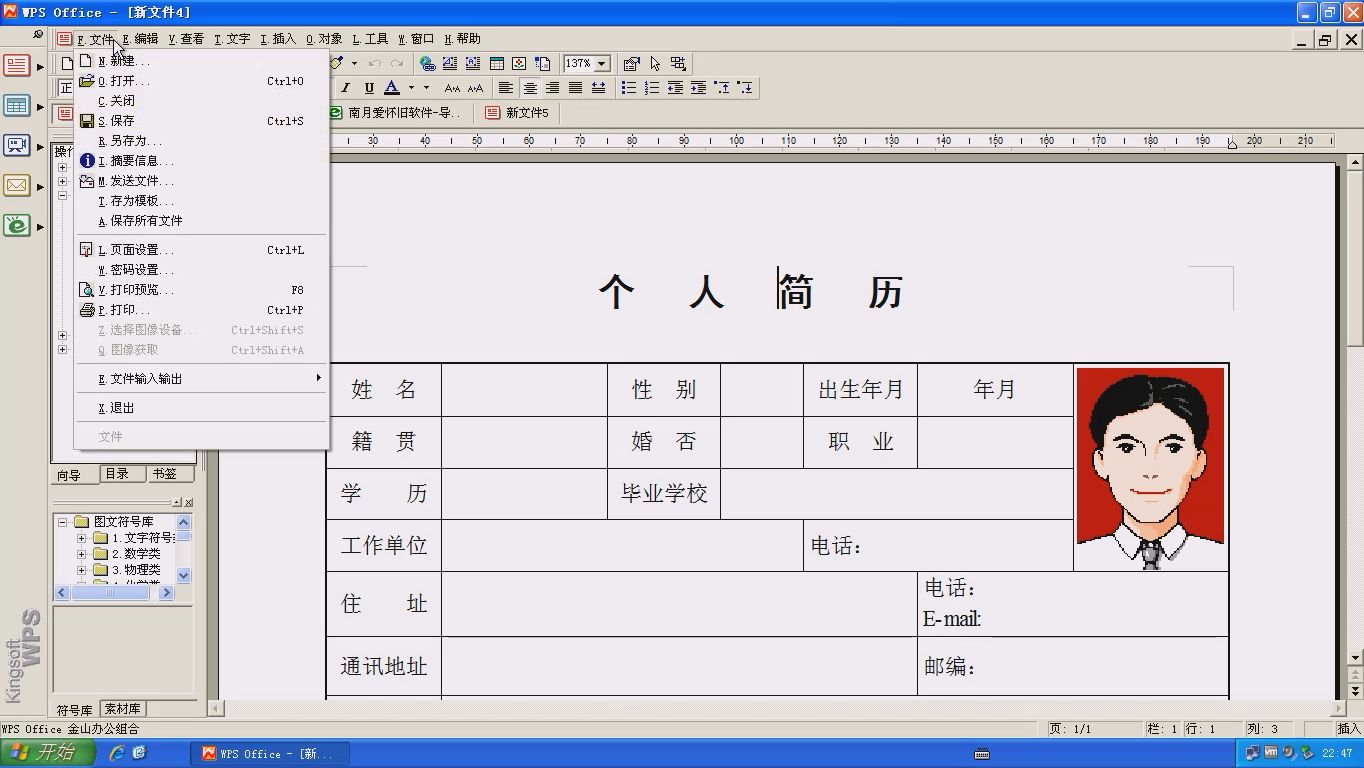Expand the 3. 物理类 folder

(x=81, y=570)
